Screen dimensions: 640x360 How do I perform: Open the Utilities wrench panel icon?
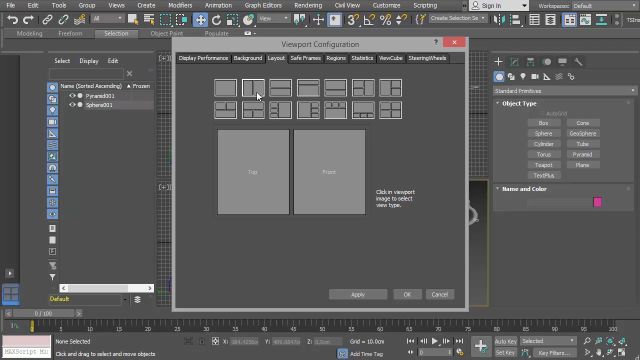coord(578,62)
